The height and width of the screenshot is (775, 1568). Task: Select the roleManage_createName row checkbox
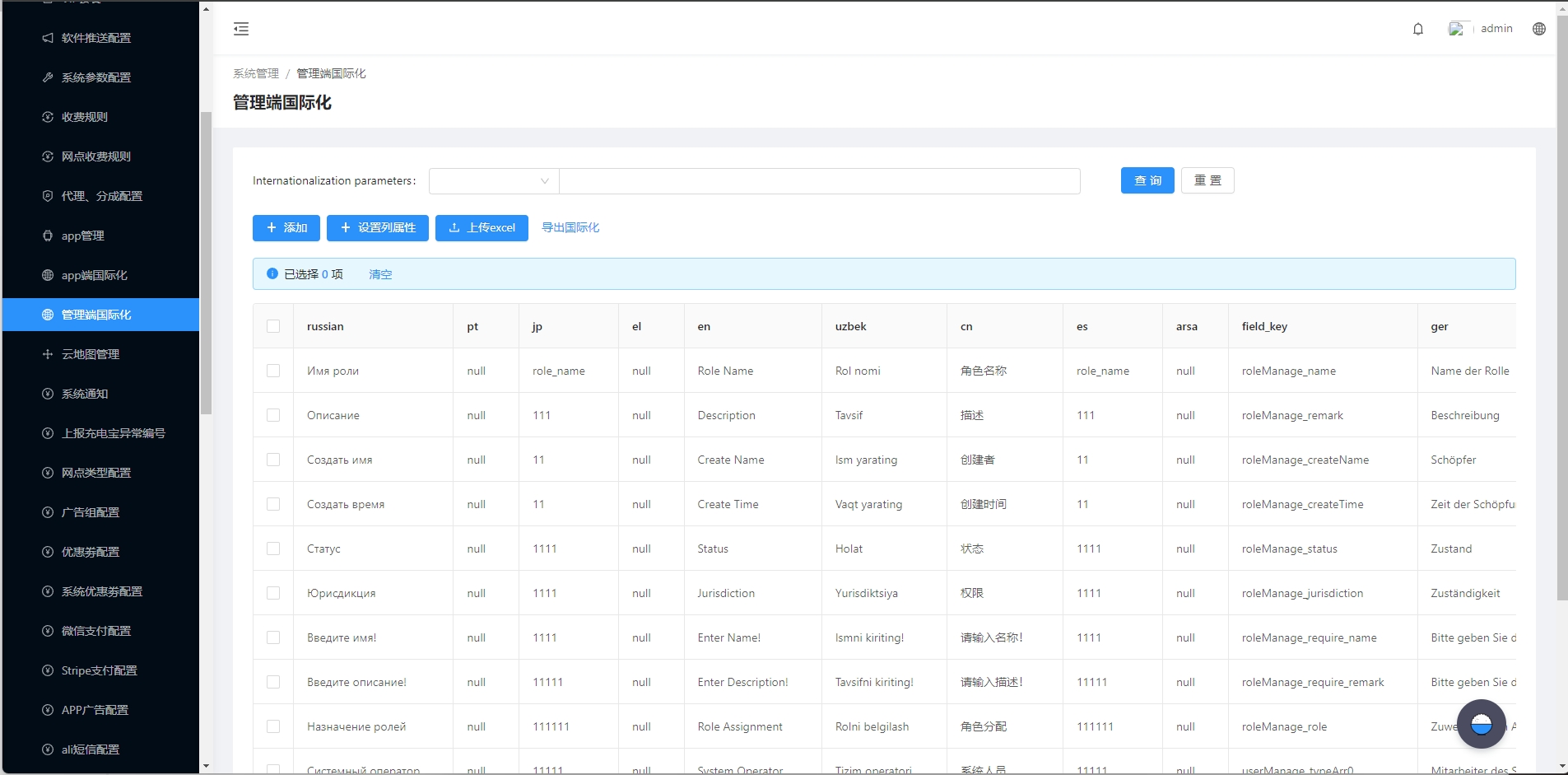(273, 460)
